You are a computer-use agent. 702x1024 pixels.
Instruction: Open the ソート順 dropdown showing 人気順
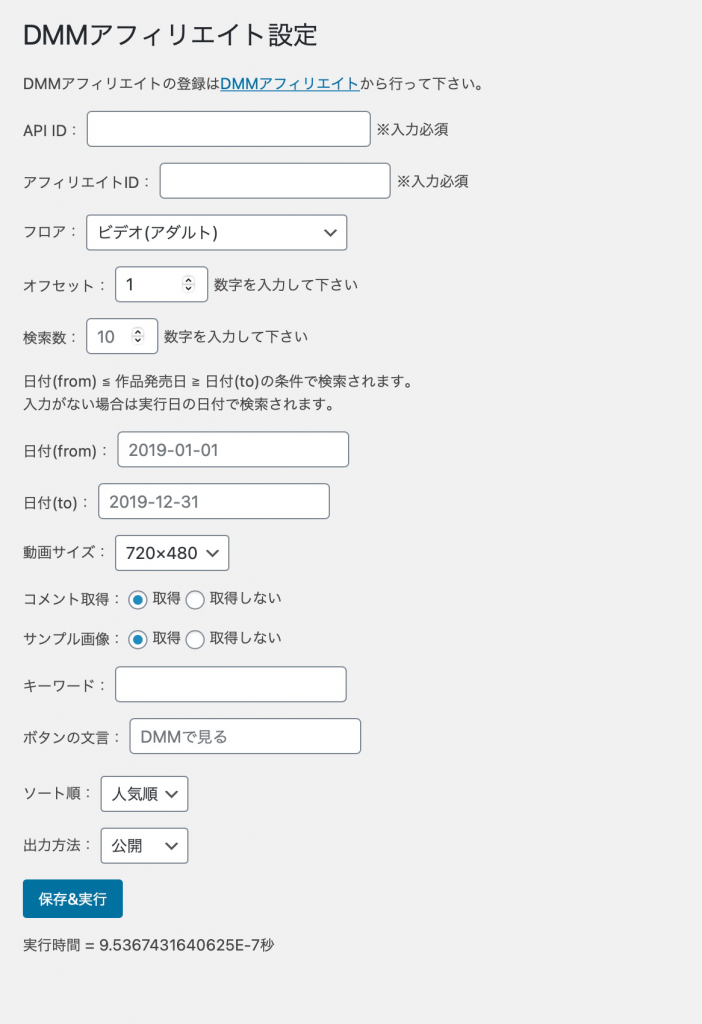(x=144, y=793)
